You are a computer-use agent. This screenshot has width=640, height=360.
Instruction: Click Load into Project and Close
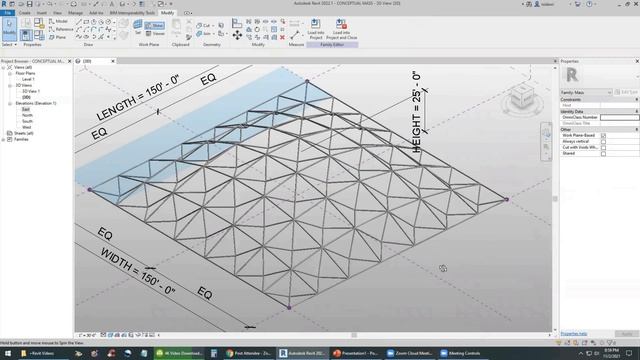342,29
